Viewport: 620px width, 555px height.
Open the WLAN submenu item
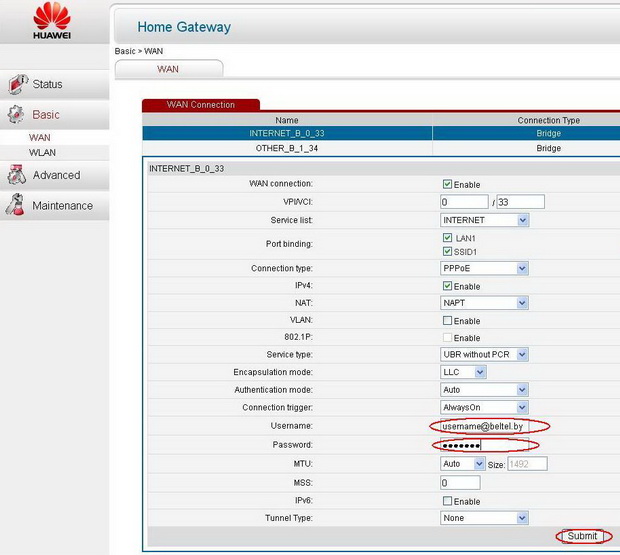pyautogui.click(x=42, y=153)
